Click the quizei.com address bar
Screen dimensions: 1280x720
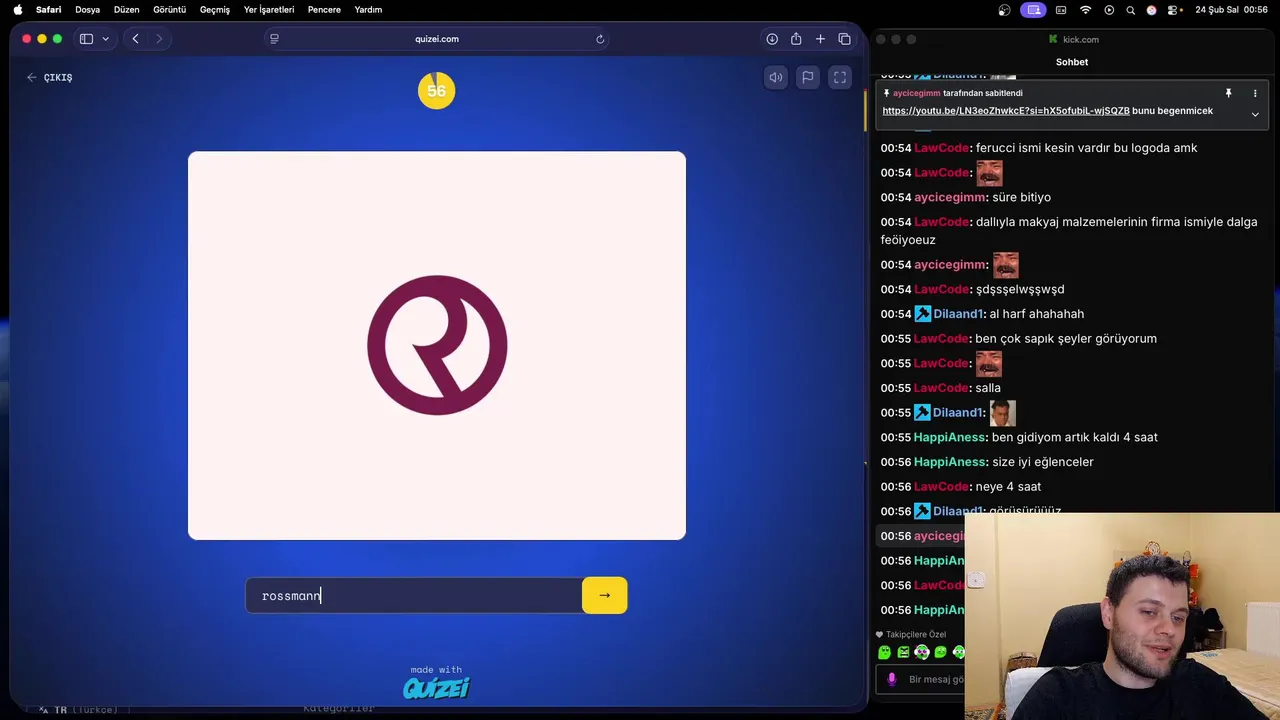437,39
